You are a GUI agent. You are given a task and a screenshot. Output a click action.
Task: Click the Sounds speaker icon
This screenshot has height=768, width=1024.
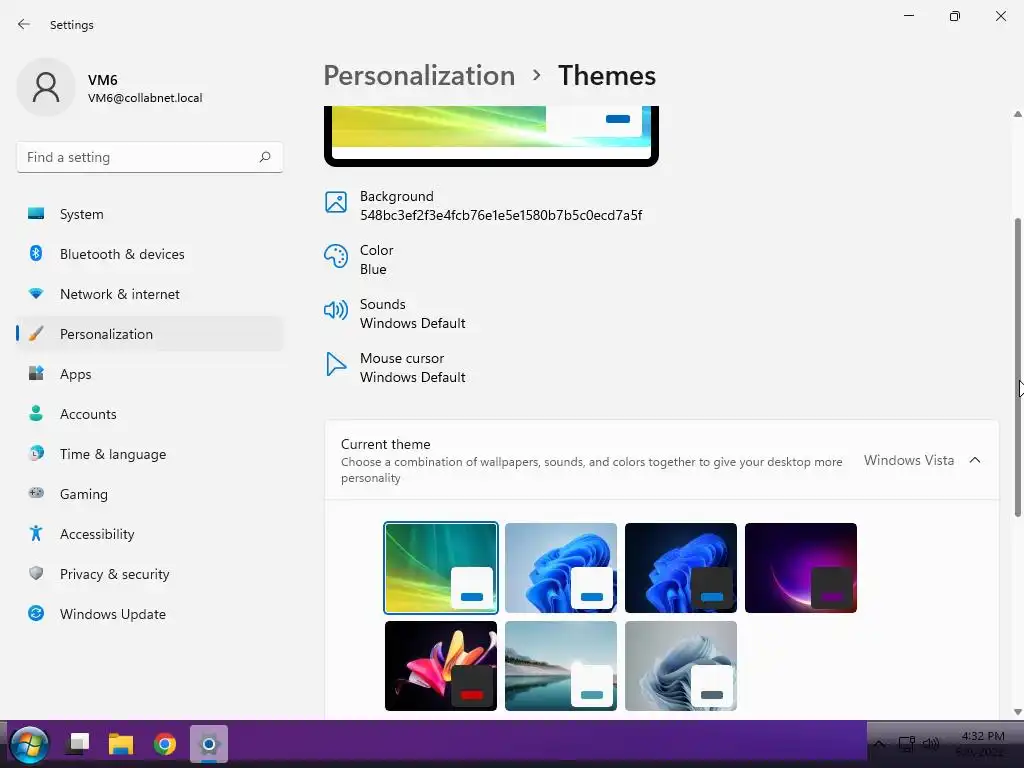pyautogui.click(x=336, y=310)
